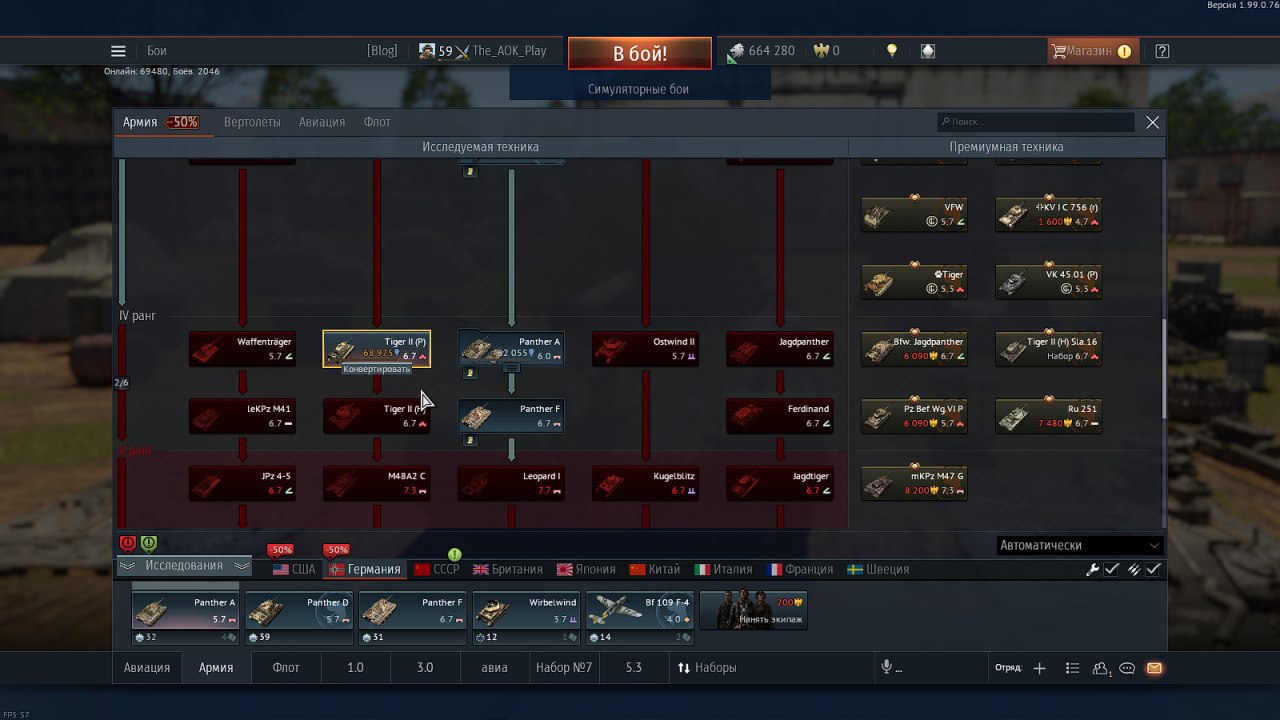Click the green shield icon
Image resolution: width=1280 pixels, height=720 pixels.
click(148, 544)
